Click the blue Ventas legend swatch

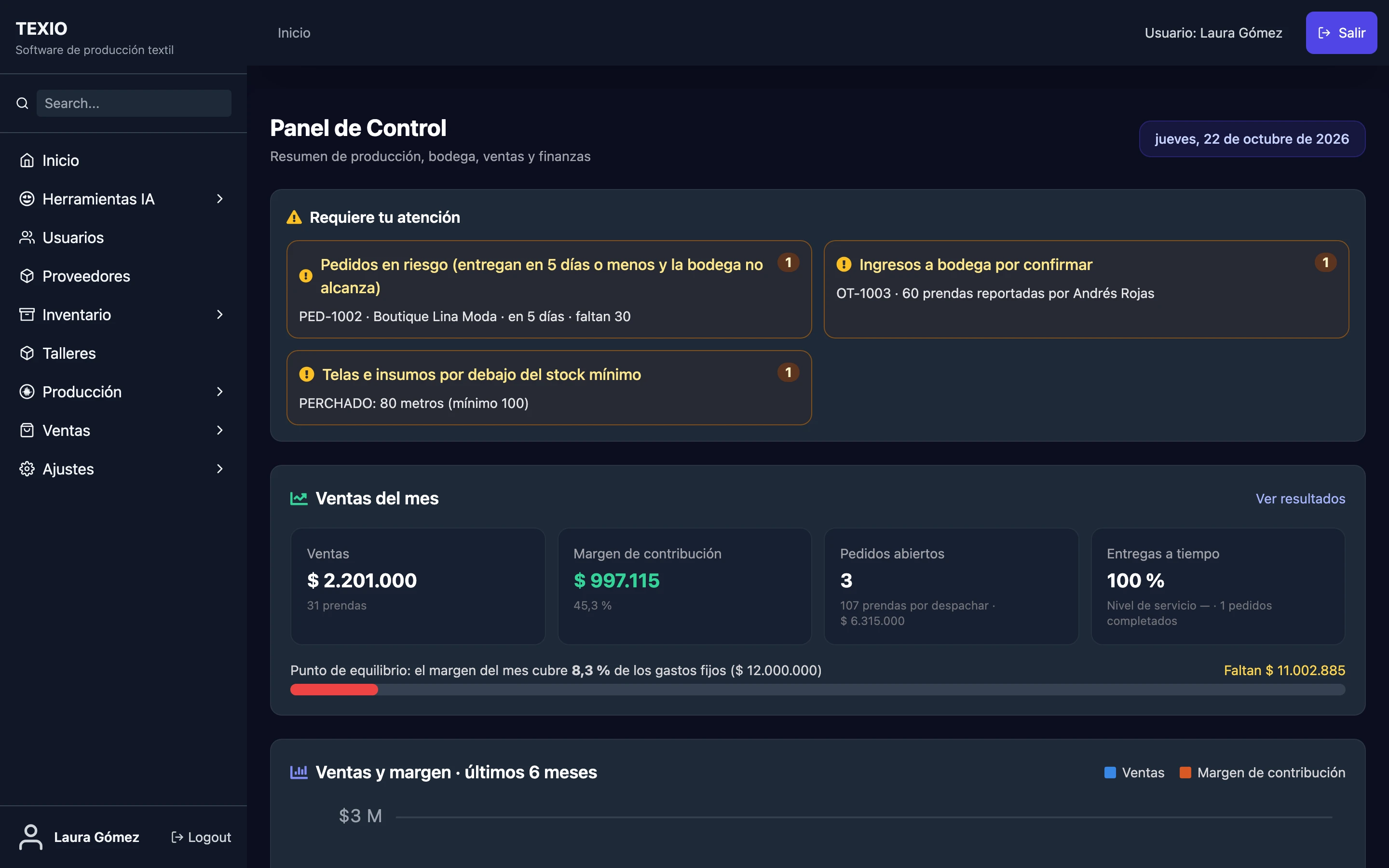(1110, 772)
